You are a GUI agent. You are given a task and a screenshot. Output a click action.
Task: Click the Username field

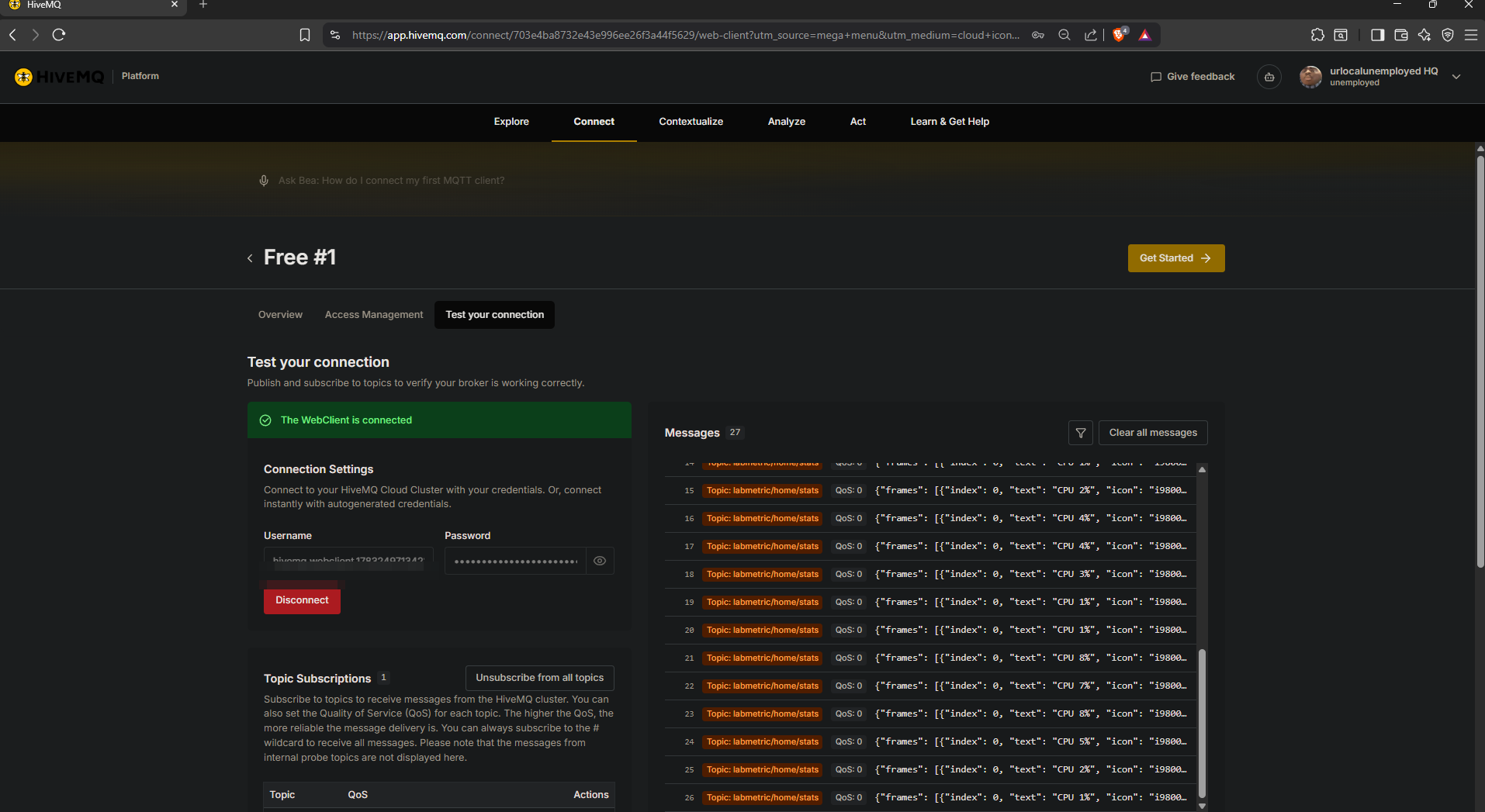(348, 561)
